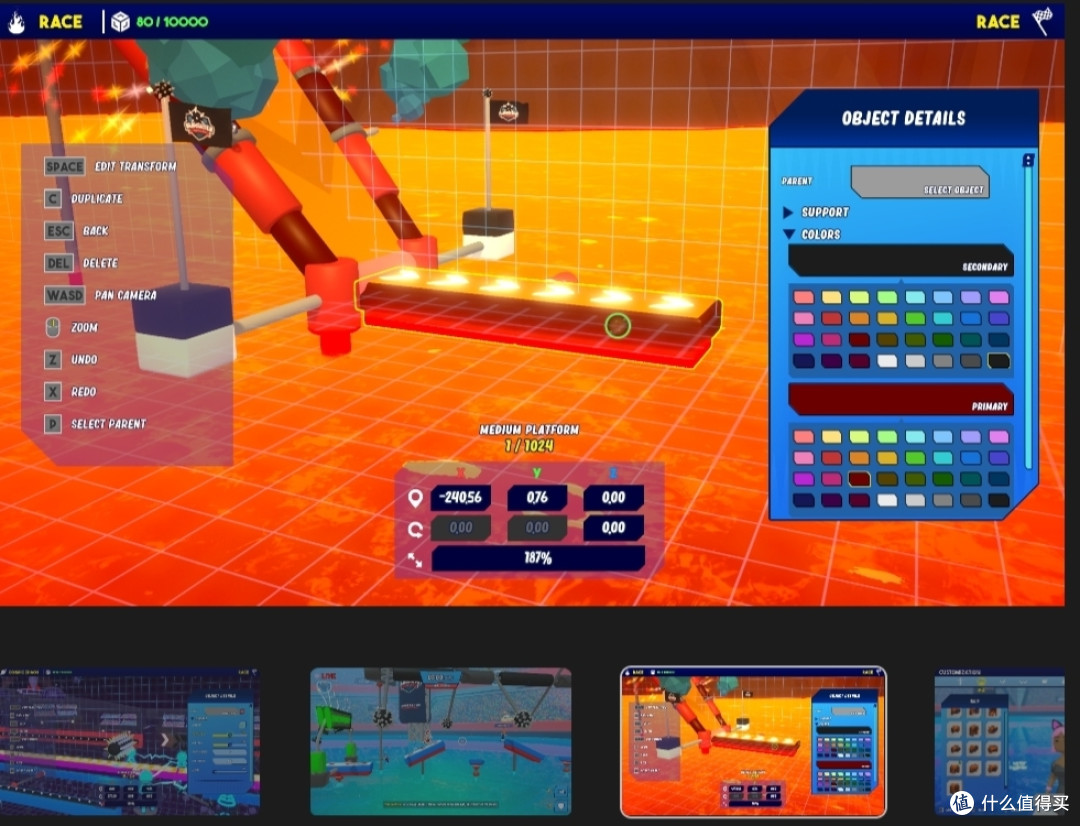The height and width of the screenshot is (826, 1080).
Task: Click the C key Duplicate icon
Action: click(x=53, y=198)
